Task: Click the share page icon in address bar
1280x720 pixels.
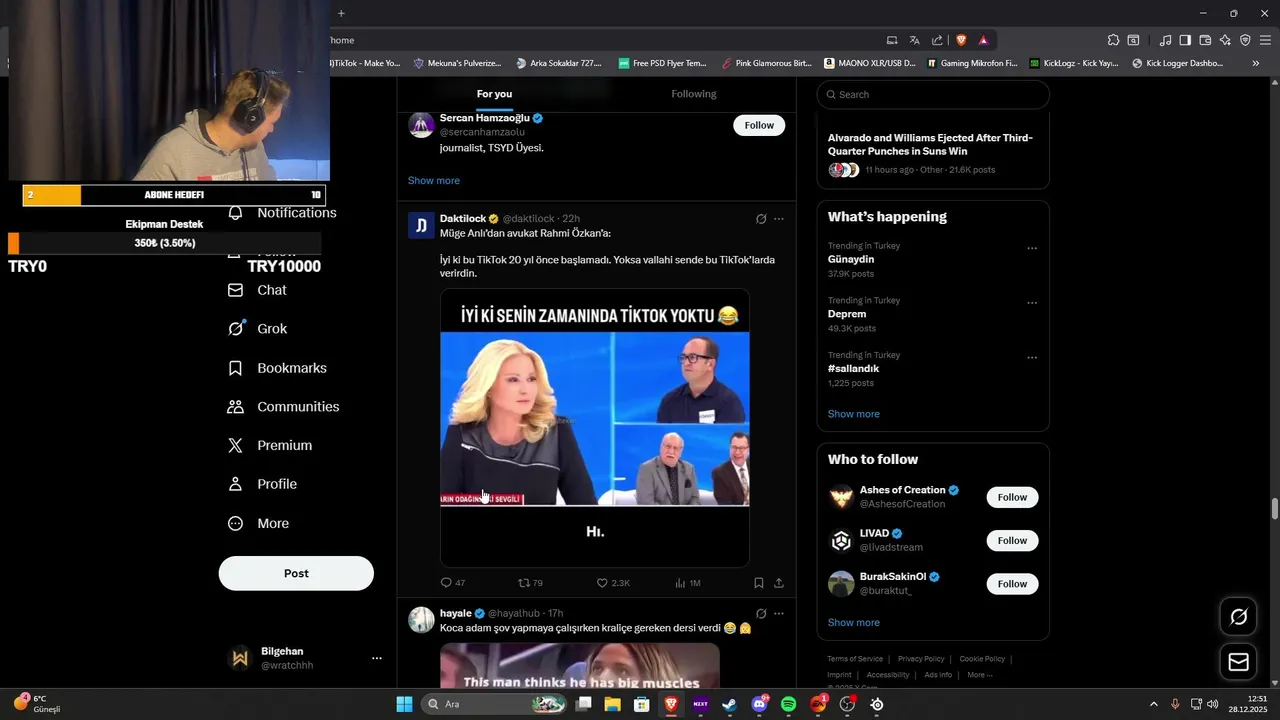Action: click(937, 40)
